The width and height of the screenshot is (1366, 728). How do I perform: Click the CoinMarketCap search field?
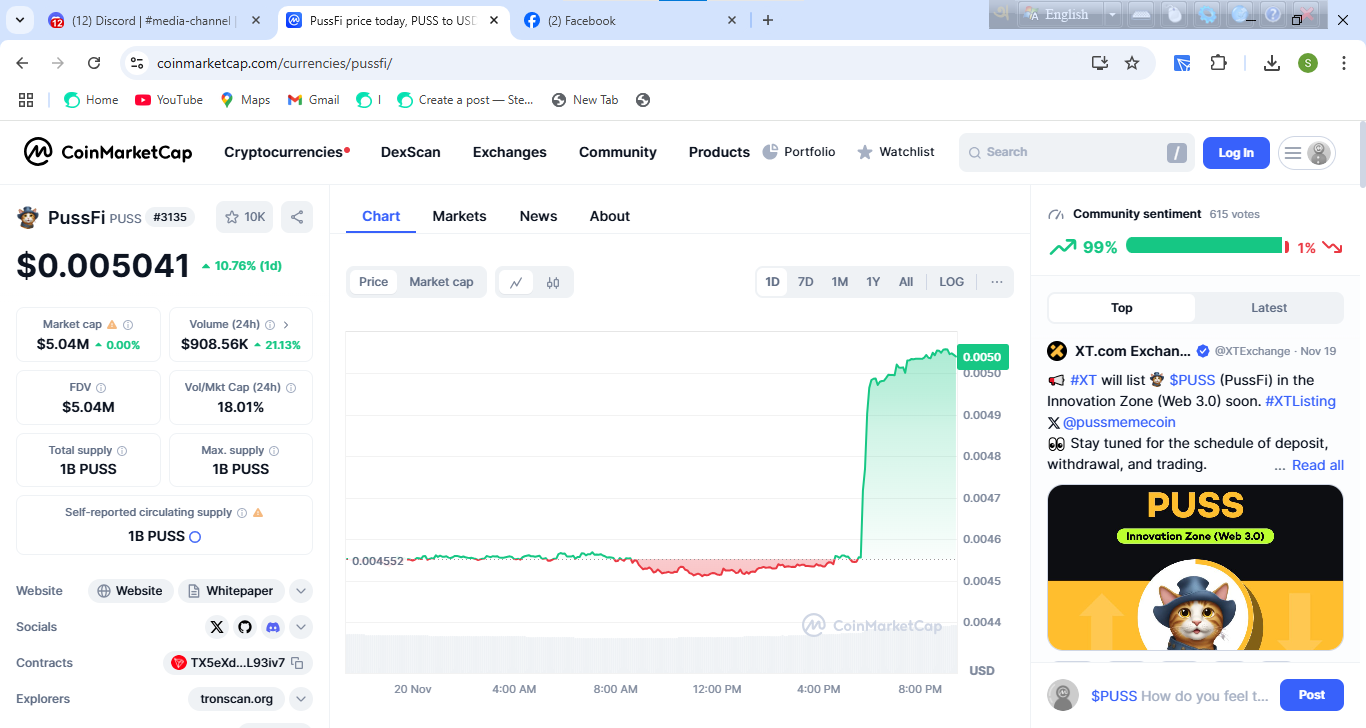(1077, 153)
